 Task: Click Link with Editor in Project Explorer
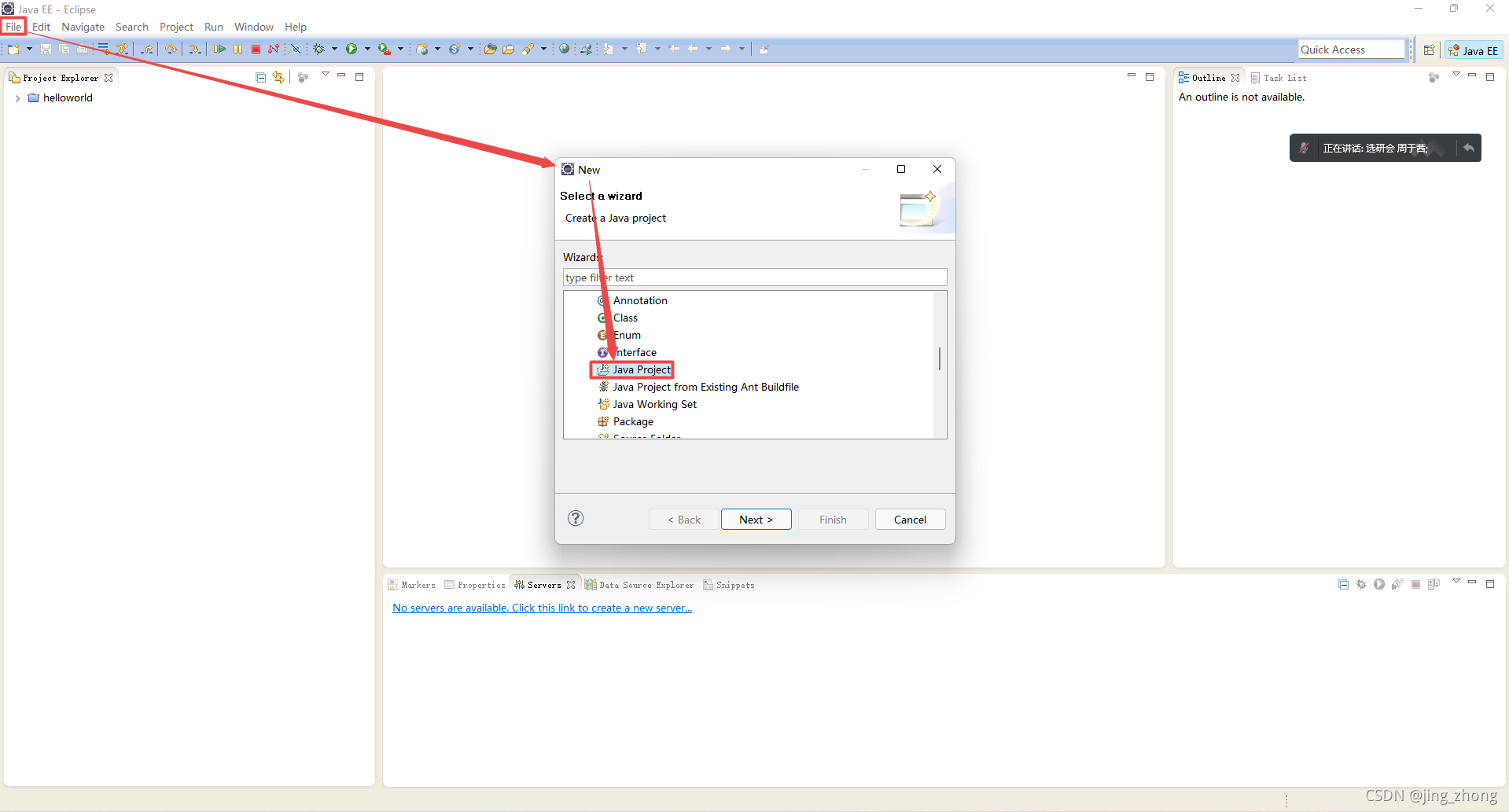coord(278,77)
